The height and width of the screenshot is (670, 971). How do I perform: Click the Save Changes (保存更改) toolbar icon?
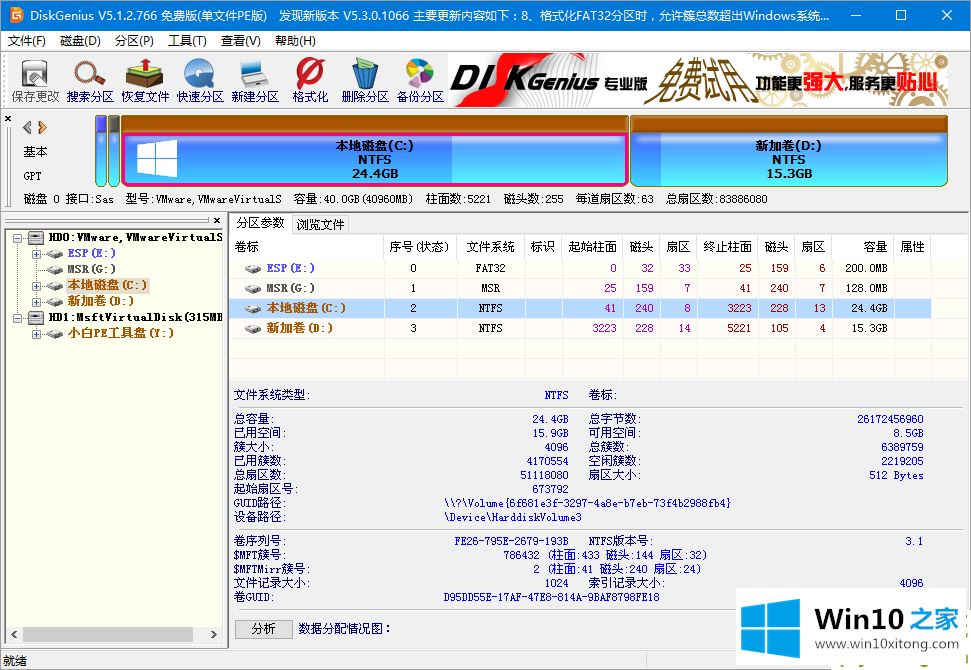[35, 80]
